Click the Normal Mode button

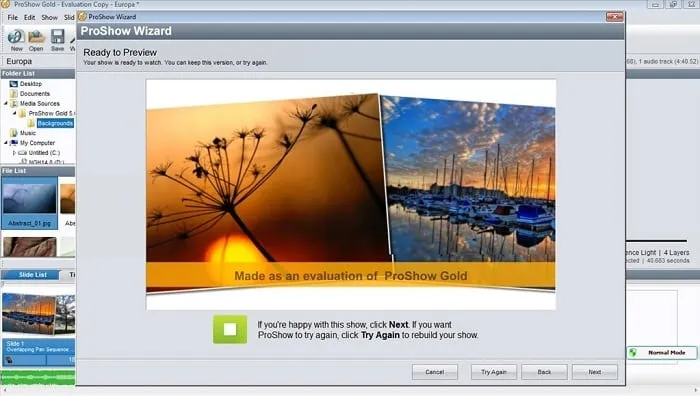point(662,353)
